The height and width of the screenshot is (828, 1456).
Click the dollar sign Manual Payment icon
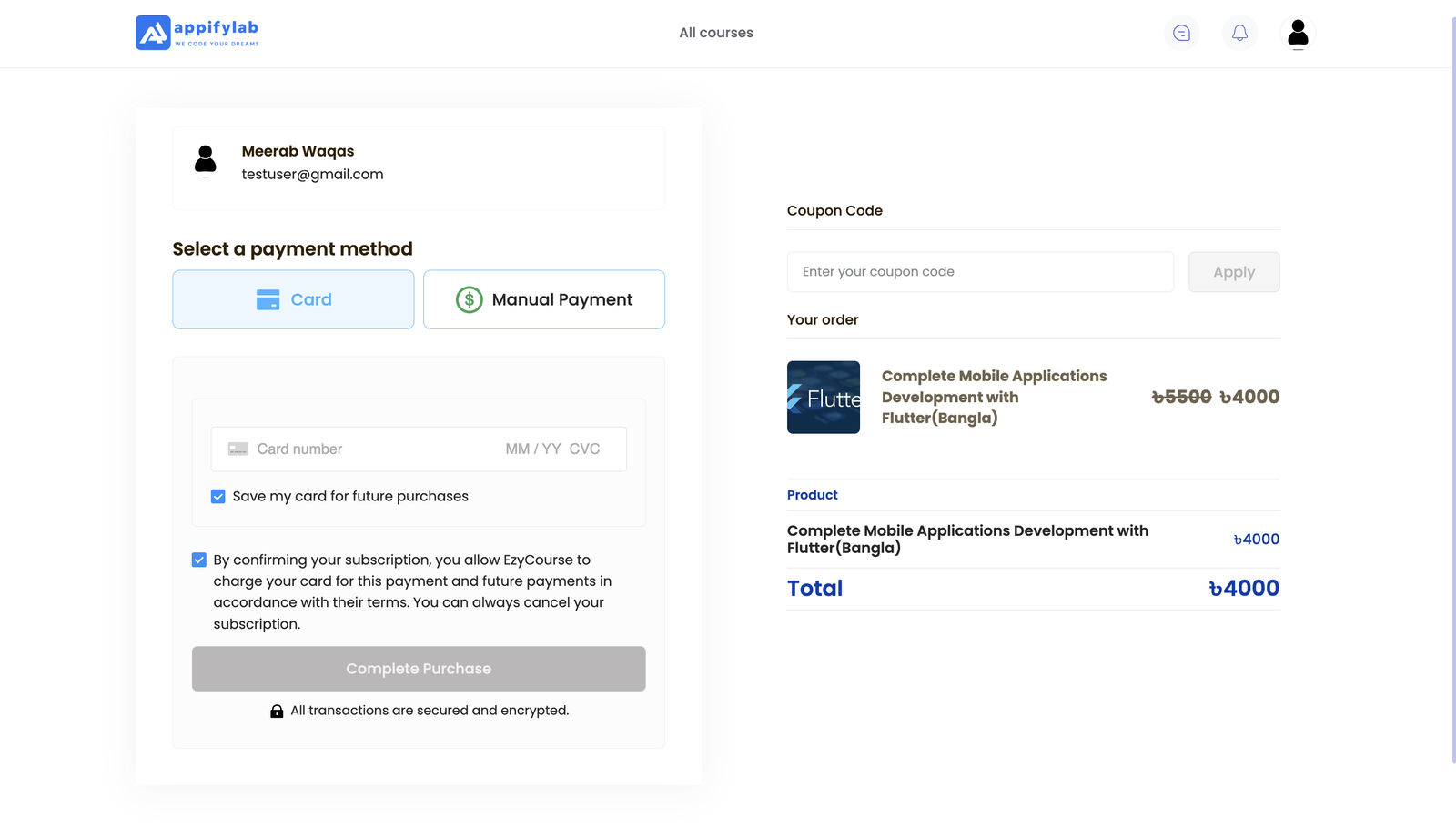coord(469,299)
